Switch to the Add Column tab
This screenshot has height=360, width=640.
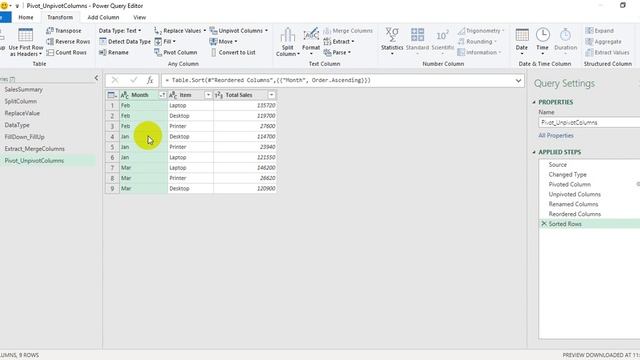point(103,17)
